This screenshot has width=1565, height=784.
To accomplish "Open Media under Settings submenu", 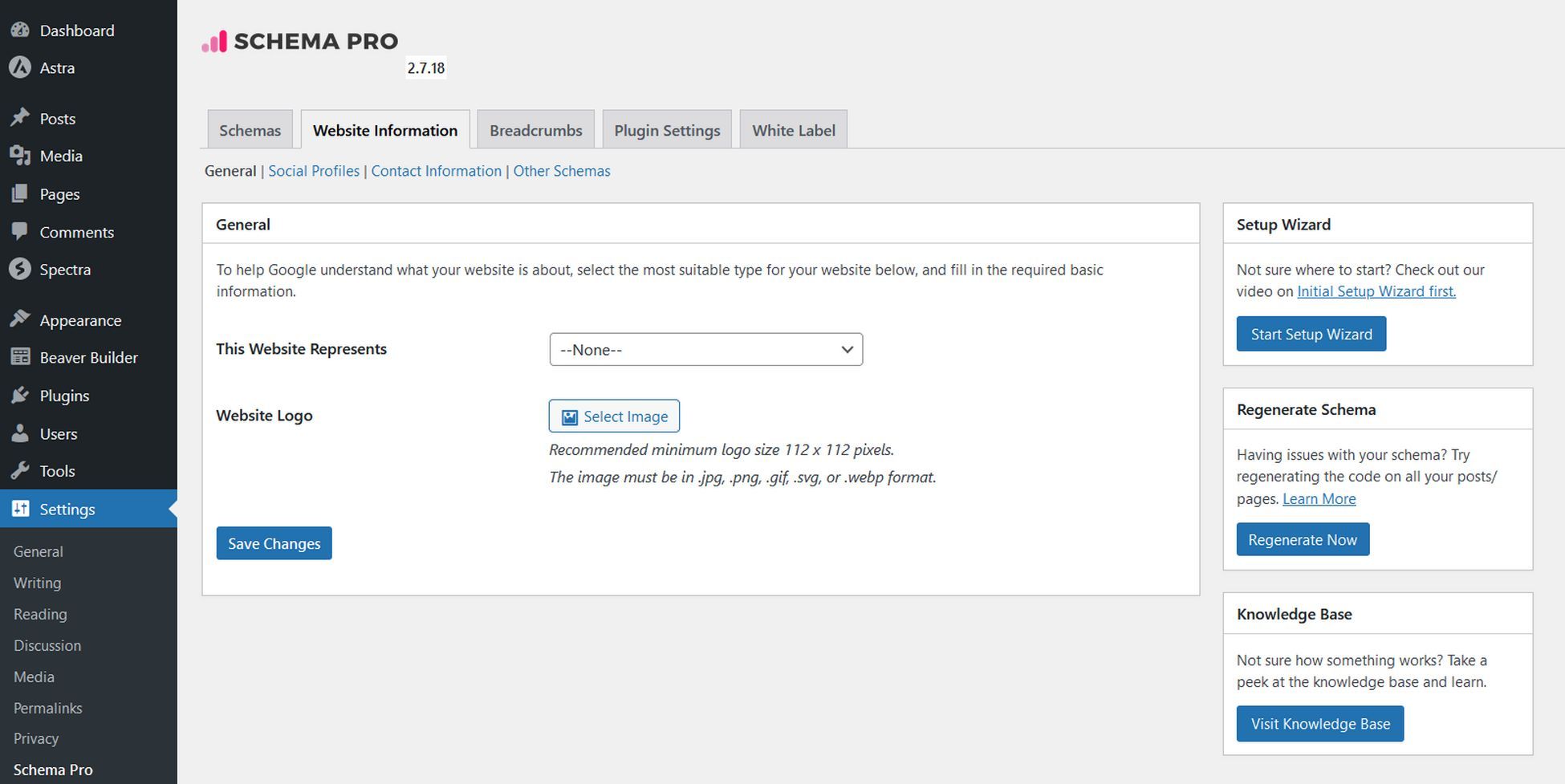I will (x=34, y=676).
